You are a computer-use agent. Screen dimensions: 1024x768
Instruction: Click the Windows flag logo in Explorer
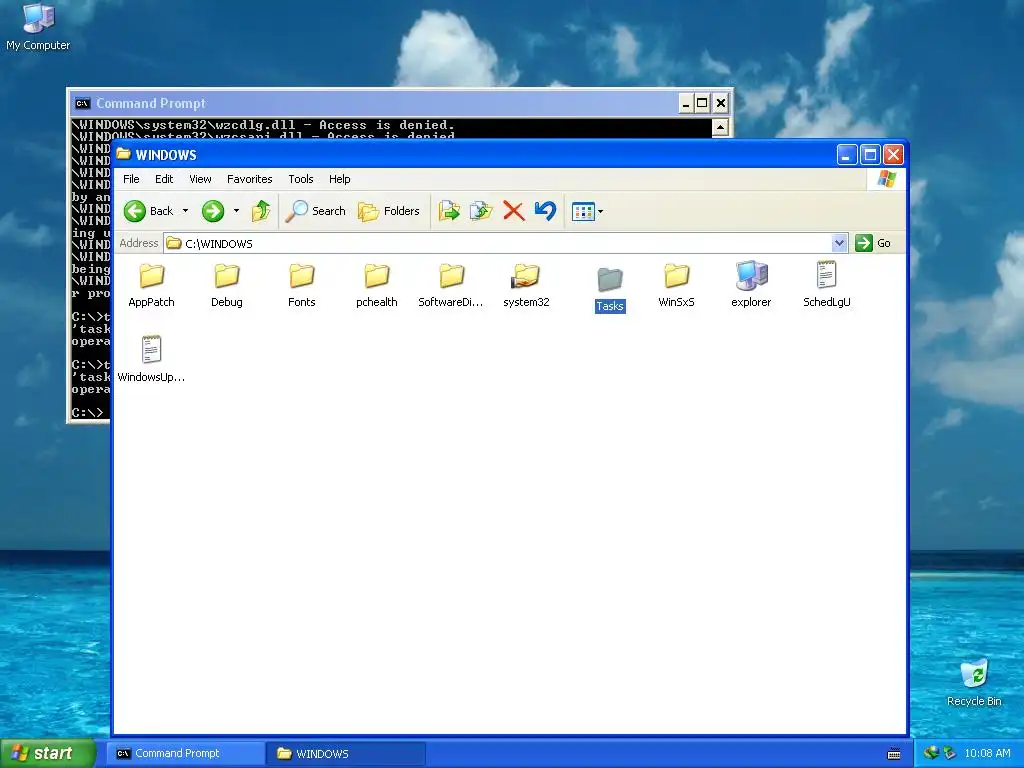pos(887,179)
